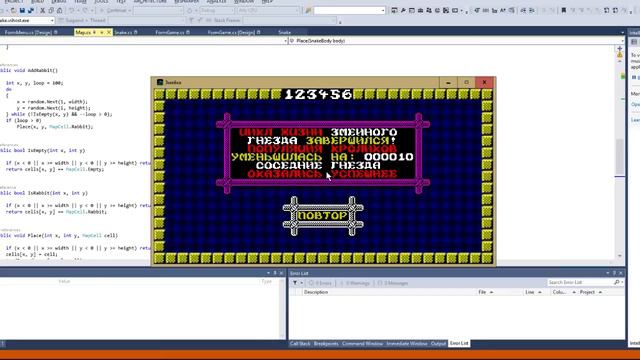Click the IsEmpty(int x, int y) method signature
This screenshot has width=640, height=360.
coord(56,151)
